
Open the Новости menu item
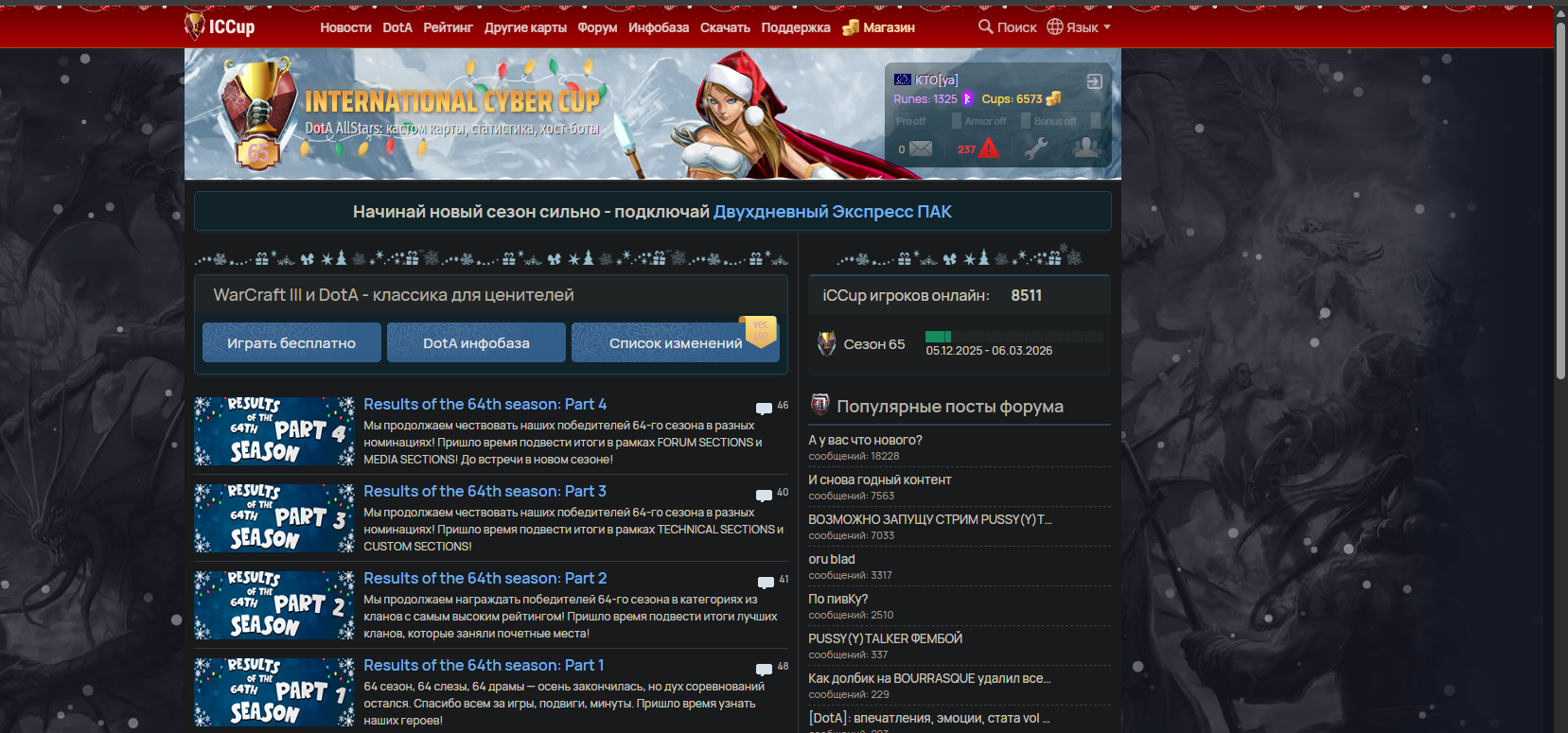[x=345, y=27]
